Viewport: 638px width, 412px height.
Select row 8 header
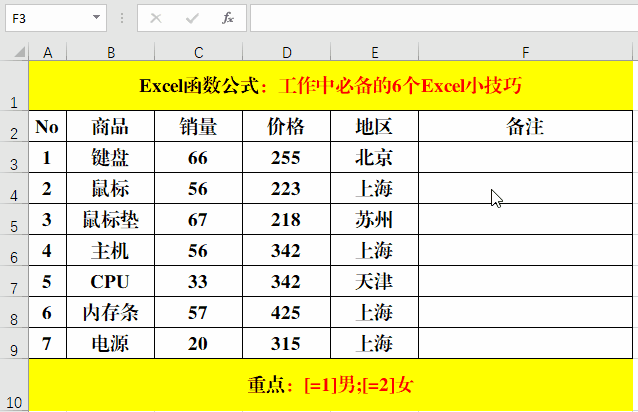[14, 312]
